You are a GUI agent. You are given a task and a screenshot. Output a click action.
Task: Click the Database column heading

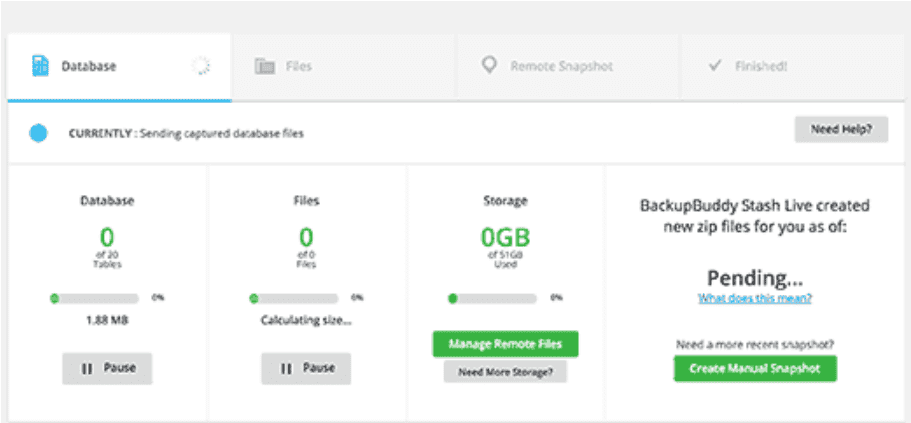point(107,201)
